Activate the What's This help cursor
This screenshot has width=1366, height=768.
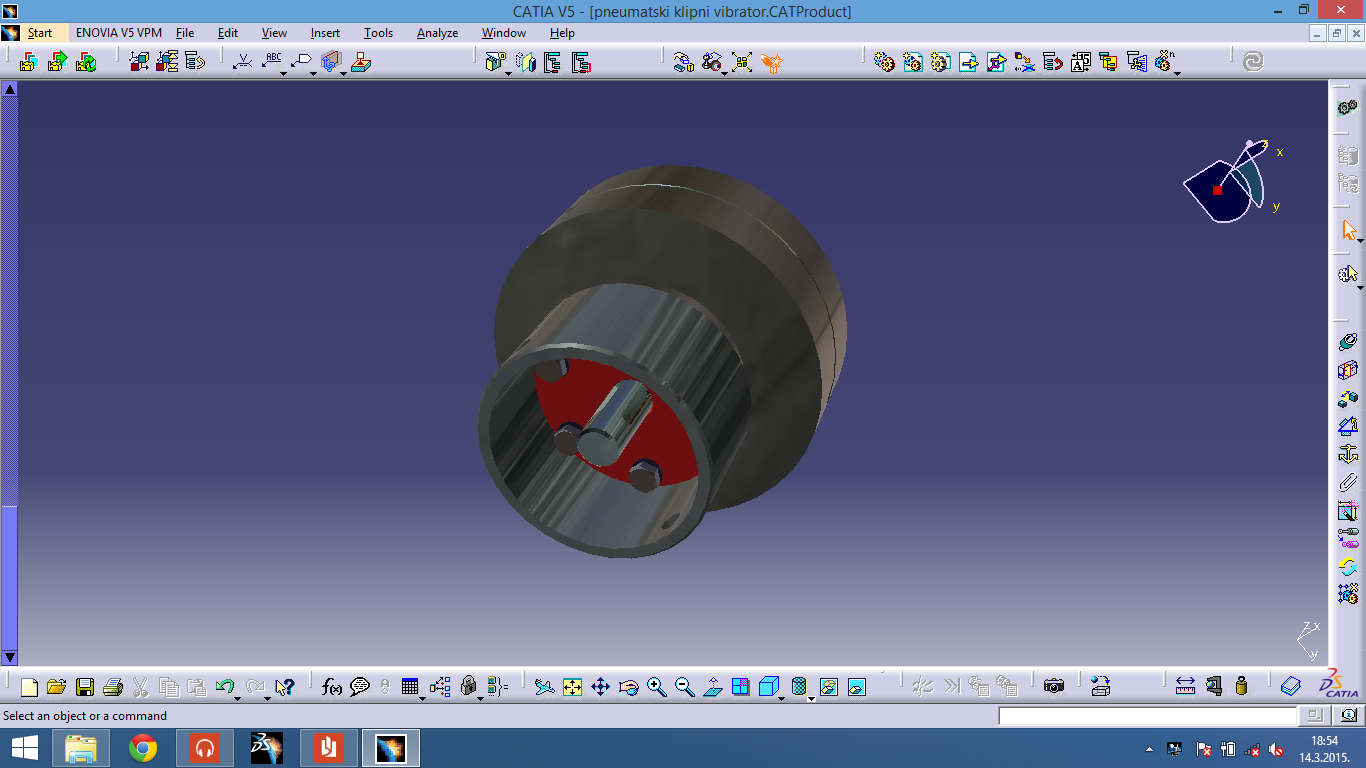pyautogui.click(x=285, y=687)
